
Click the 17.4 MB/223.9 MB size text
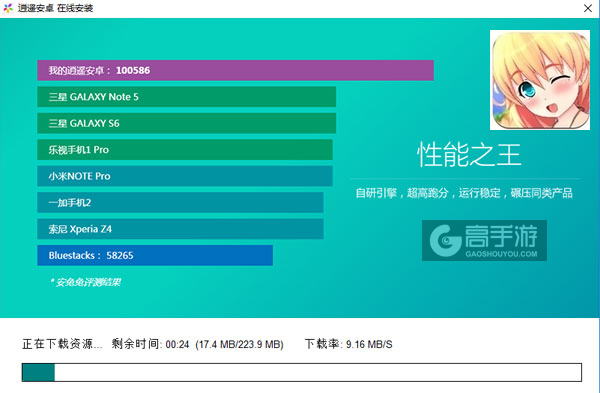click(240, 344)
